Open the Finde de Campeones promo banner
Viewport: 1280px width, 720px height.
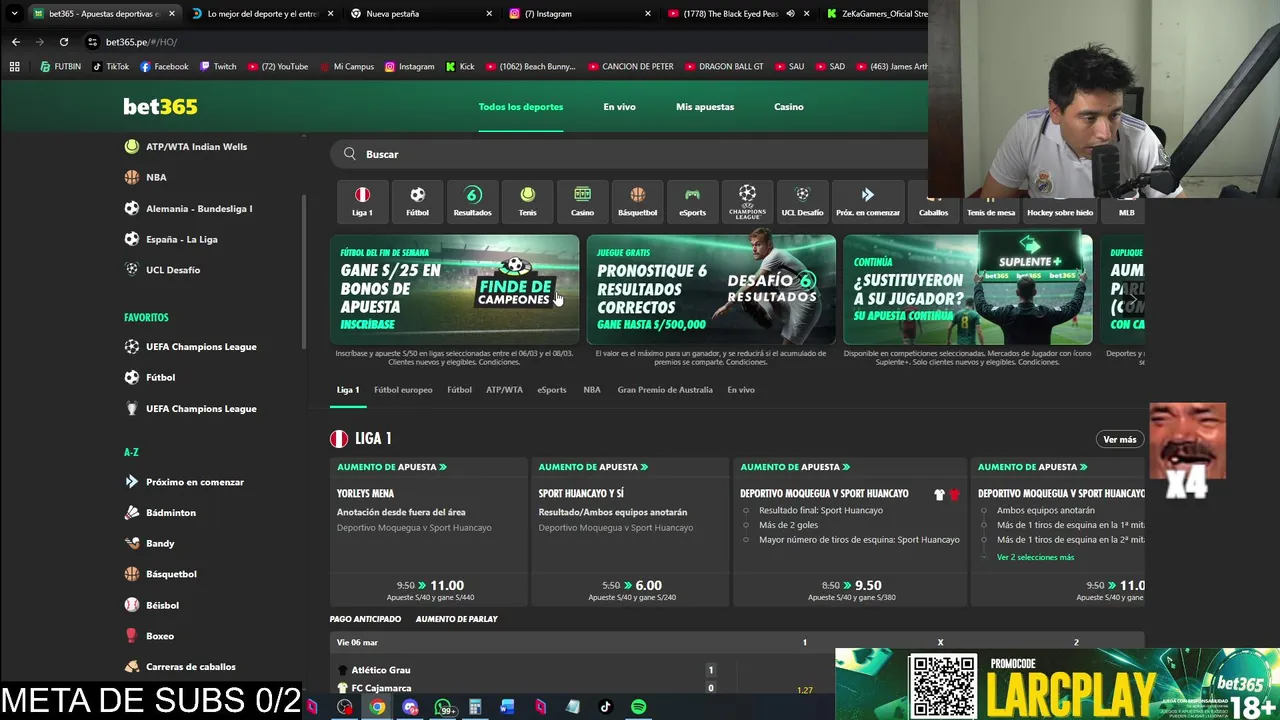[x=455, y=289]
